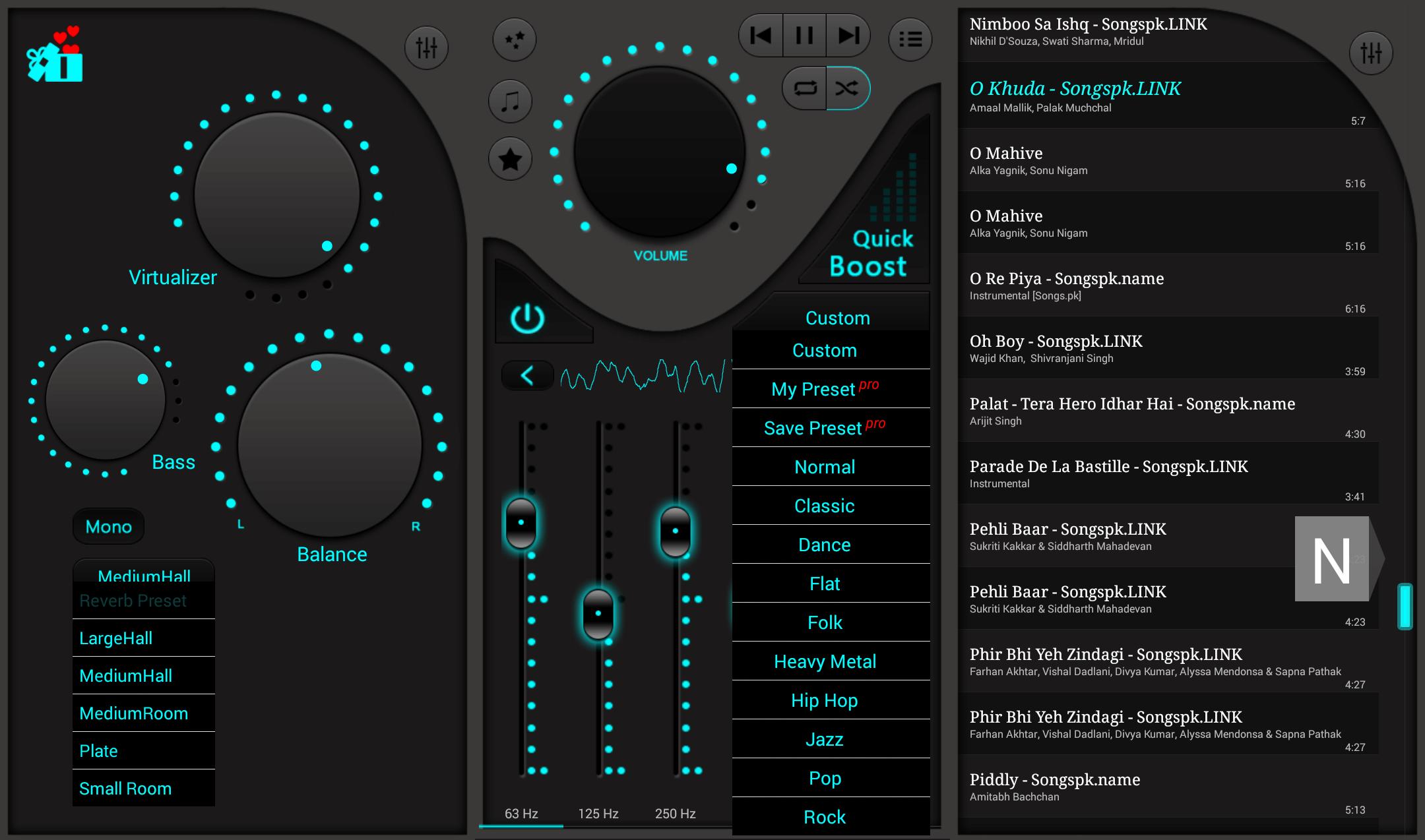Screen dimensions: 1425x840
Task: Toggle the Mono button
Action: coord(109,526)
